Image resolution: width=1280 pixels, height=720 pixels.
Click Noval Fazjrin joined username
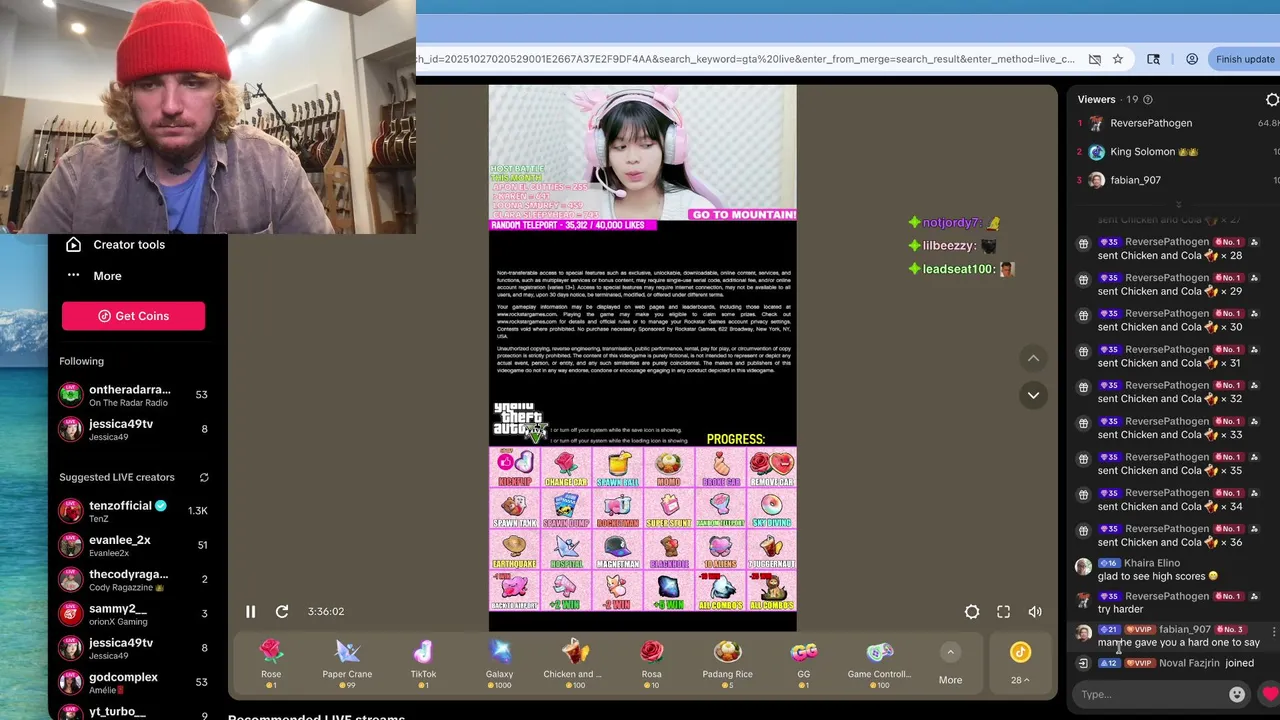[x=1190, y=663]
